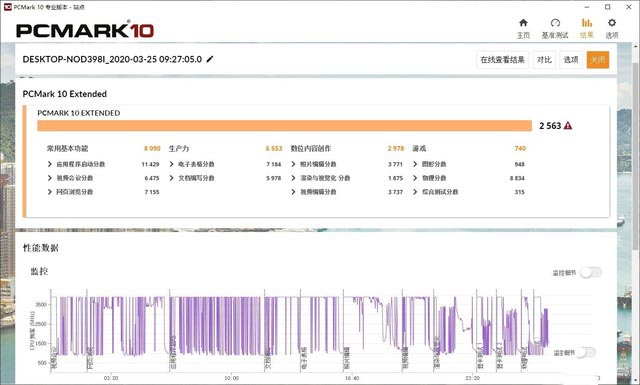Click the orange 关闭 button

(598, 60)
